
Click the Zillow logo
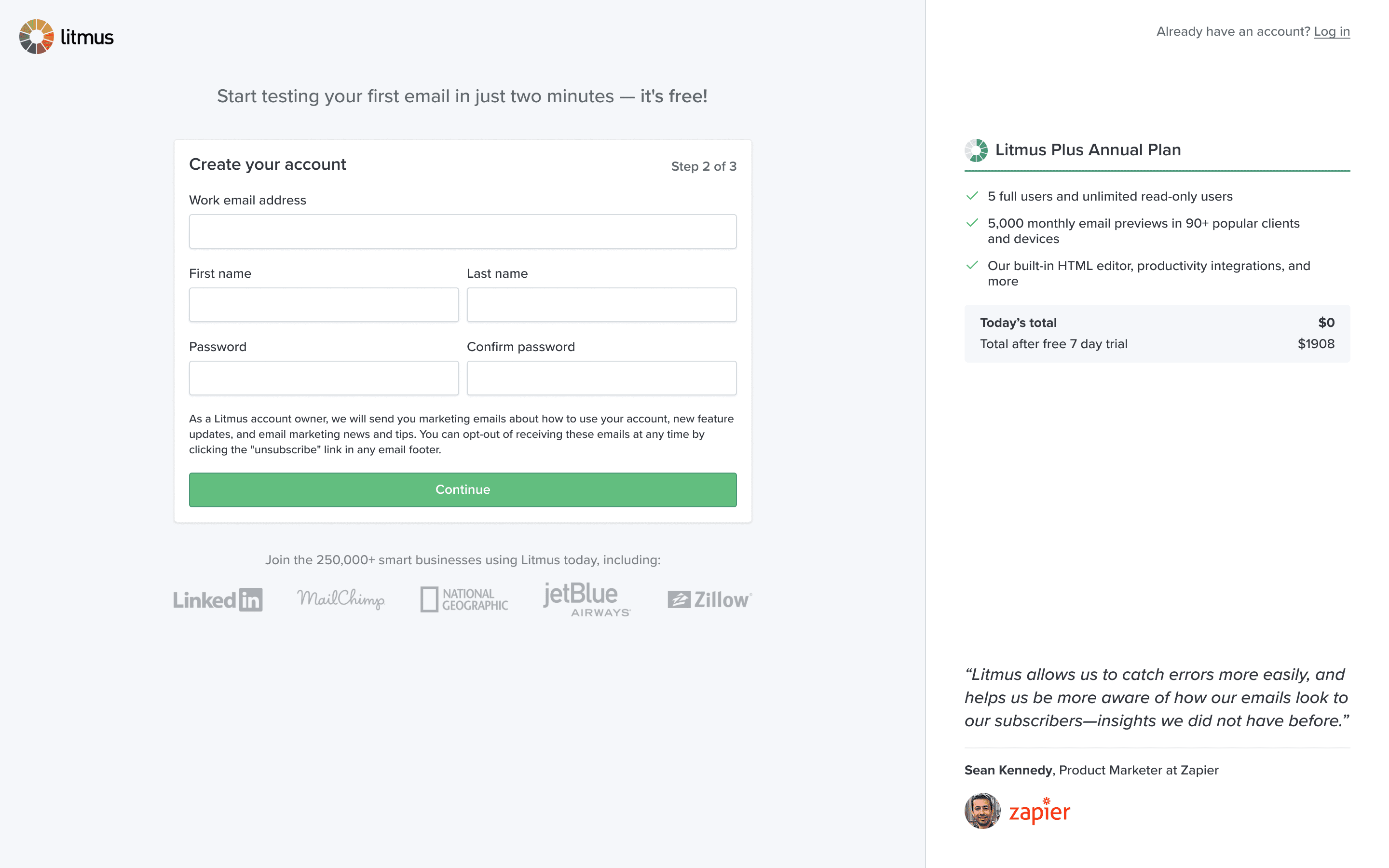point(709,600)
